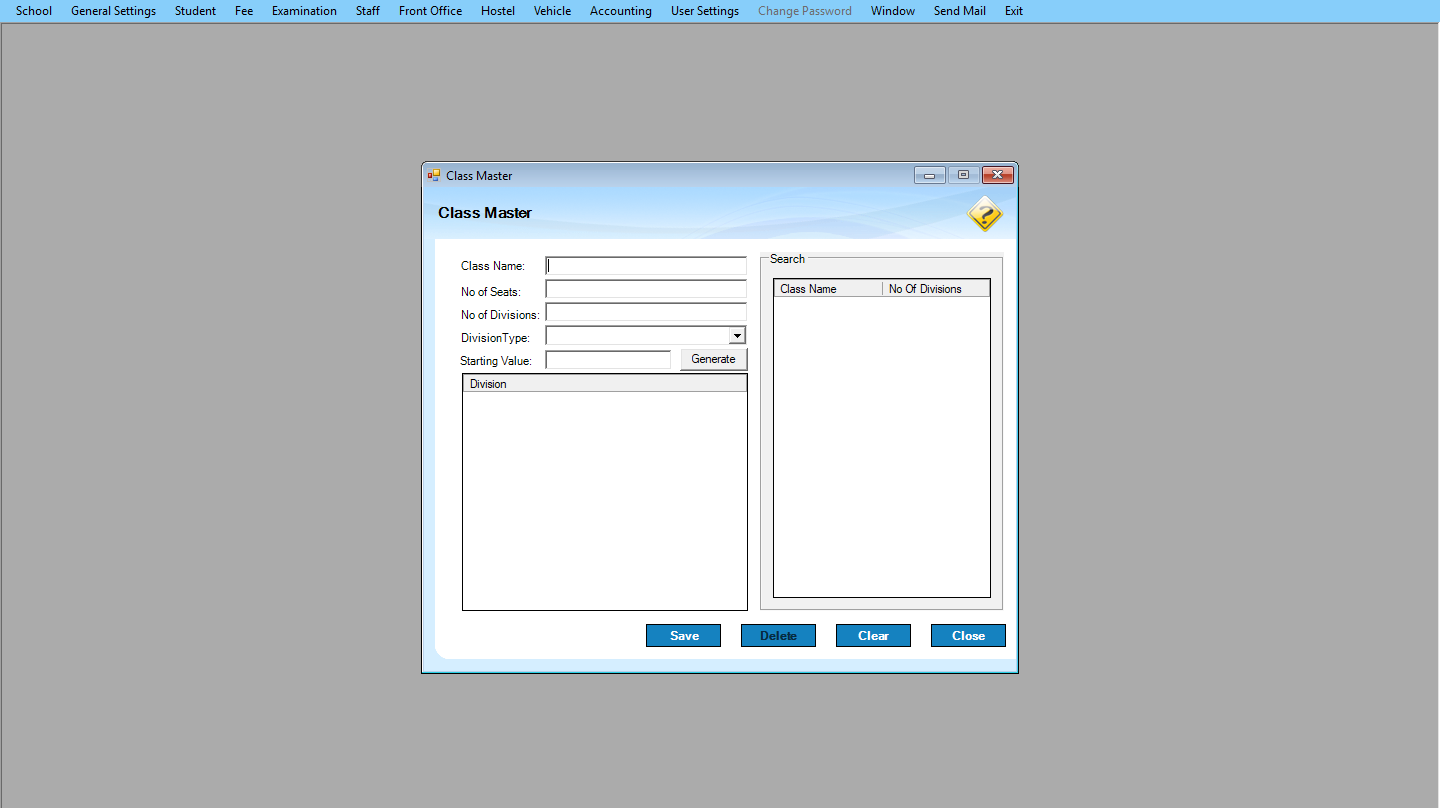The image size is (1440, 808).
Task: Click the No Of Divisions column header
Action: pos(935,289)
